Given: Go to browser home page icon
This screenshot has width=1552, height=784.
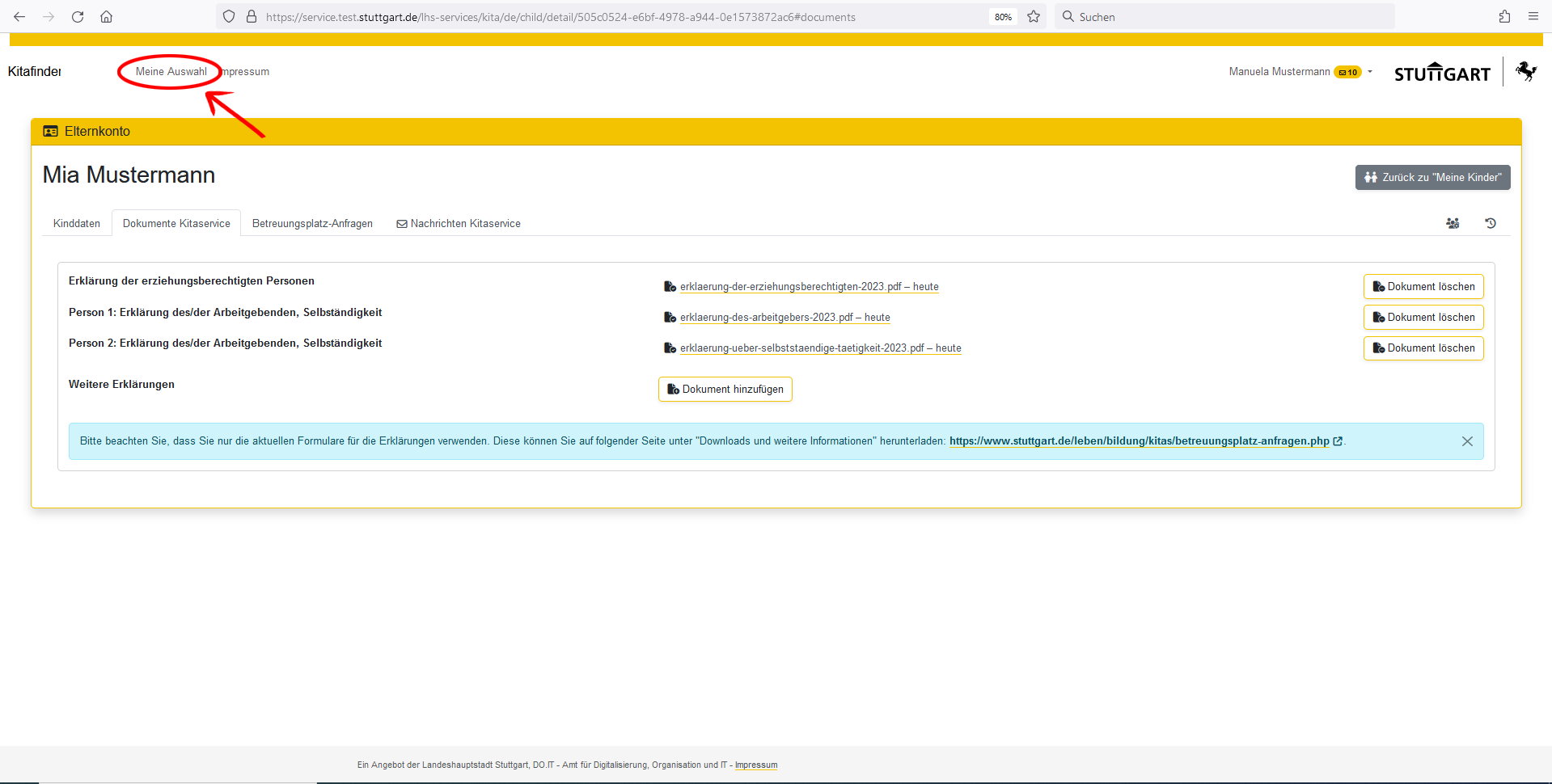Looking at the screenshot, I should [x=106, y=16].
